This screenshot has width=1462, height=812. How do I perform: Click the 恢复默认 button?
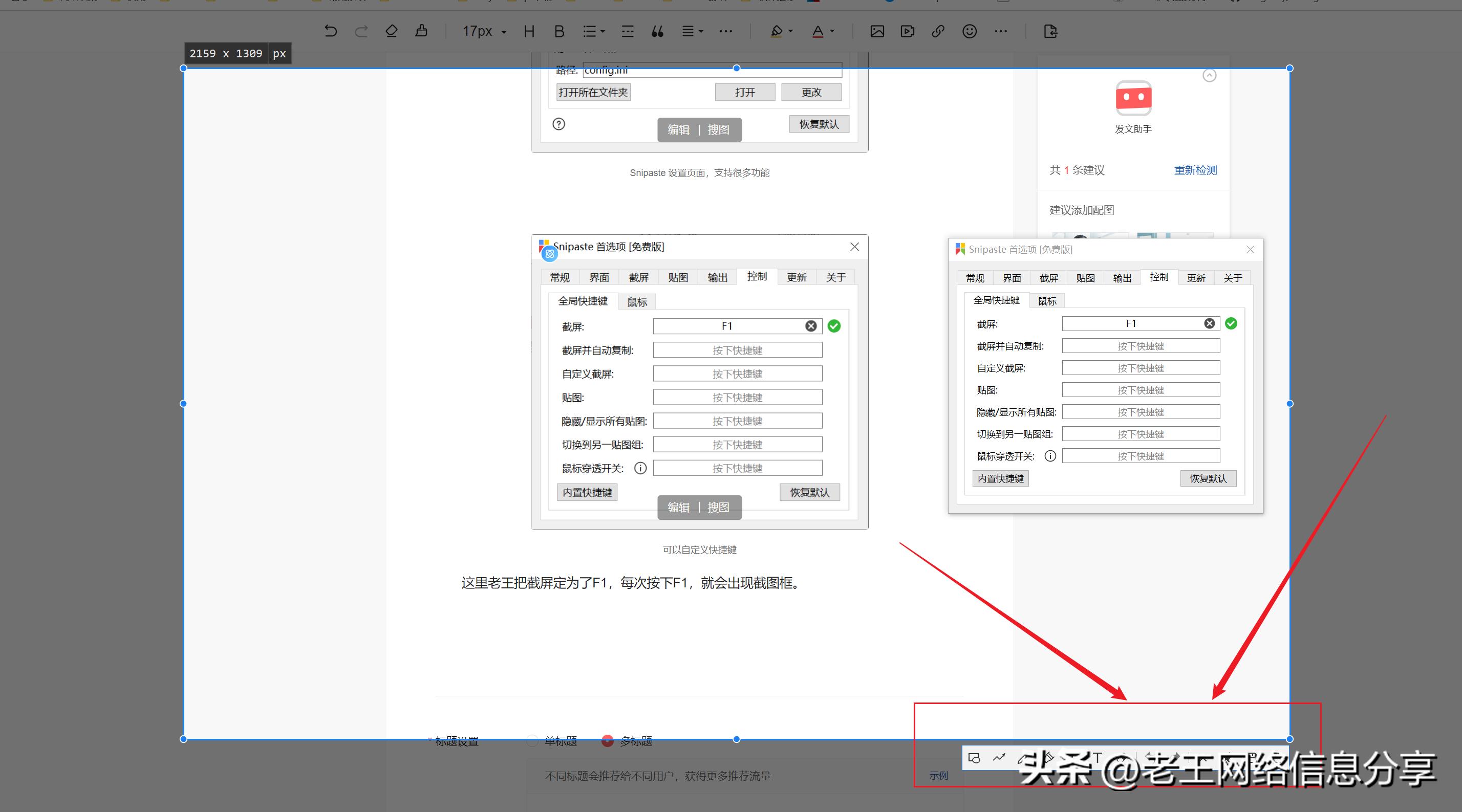click(810, 492)
